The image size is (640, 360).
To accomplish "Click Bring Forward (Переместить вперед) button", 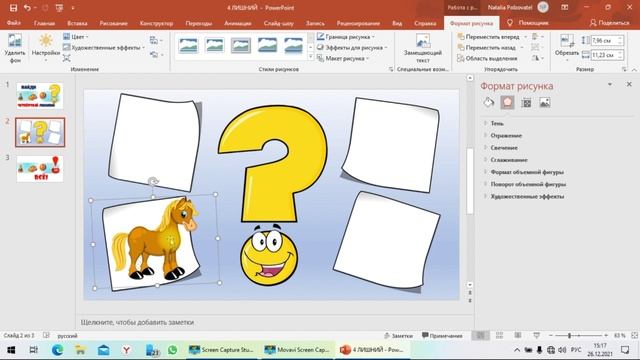I will [x=489, y=37].
